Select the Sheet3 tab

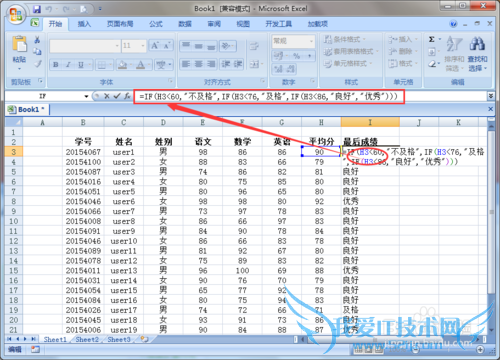tap(119, 339)
